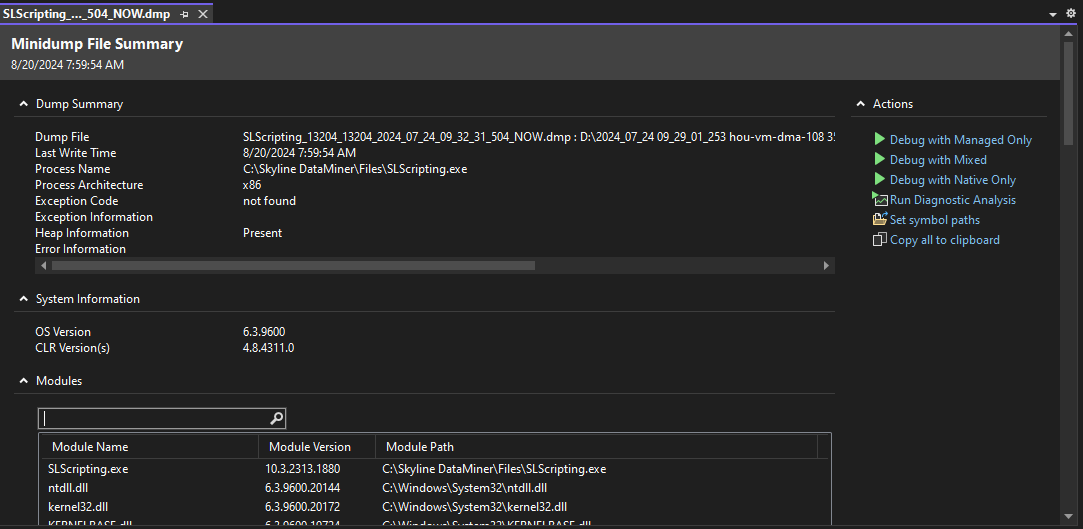Select the SLScripting_..._504_NOW.dmp document tab

tap(86, 14)
